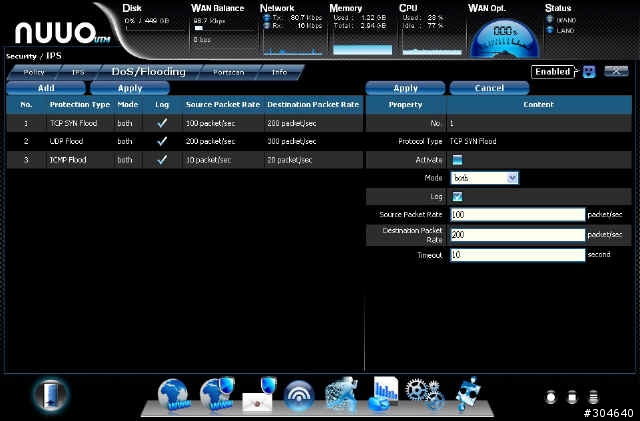This screenshot has height=421, width=640.
Task: Click the Destination Packet Rate input field
Action: (518, 235)
